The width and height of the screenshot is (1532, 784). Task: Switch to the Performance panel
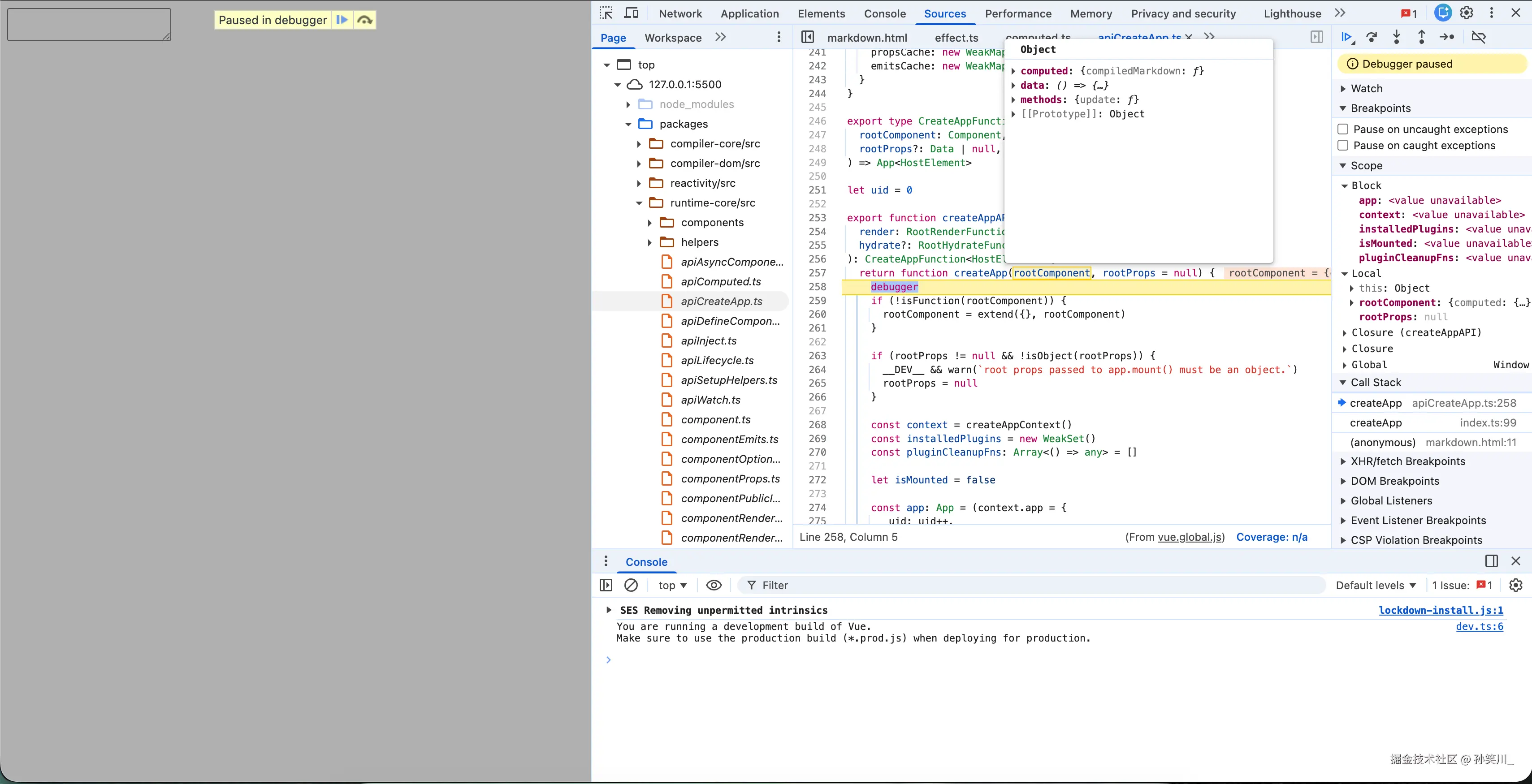[1017, 13]
